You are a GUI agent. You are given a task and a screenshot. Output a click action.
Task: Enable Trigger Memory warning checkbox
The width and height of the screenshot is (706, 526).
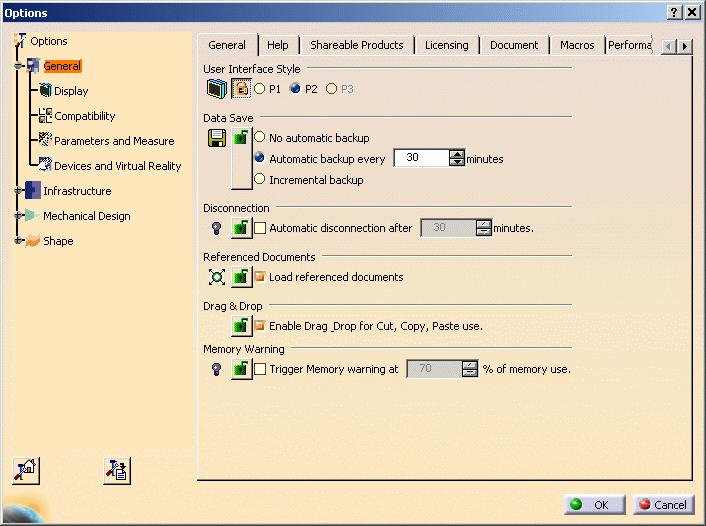coord(260,369)
